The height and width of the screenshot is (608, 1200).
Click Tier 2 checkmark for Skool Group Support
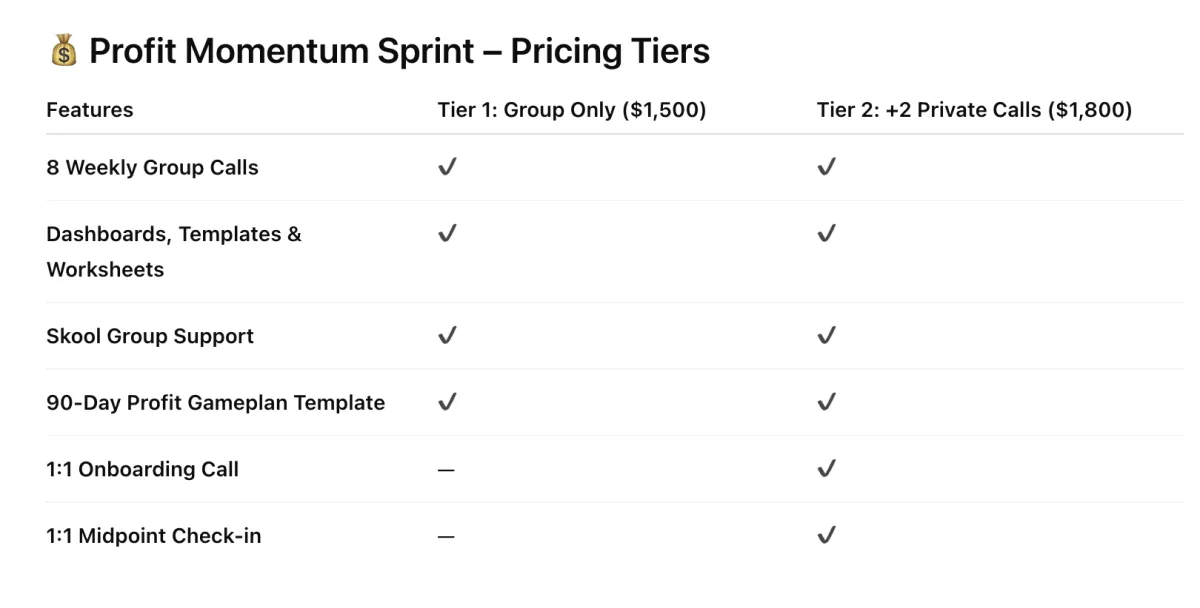tap(826, 335)
